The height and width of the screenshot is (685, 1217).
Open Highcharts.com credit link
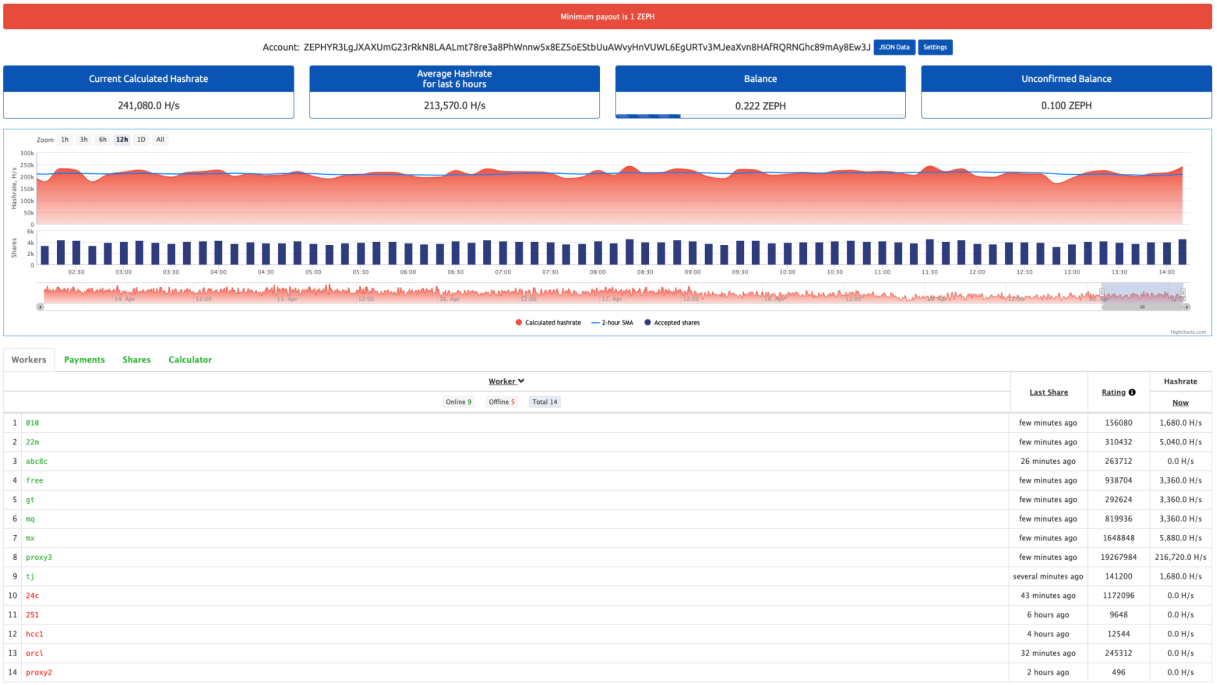click(x=1189, y=332)
